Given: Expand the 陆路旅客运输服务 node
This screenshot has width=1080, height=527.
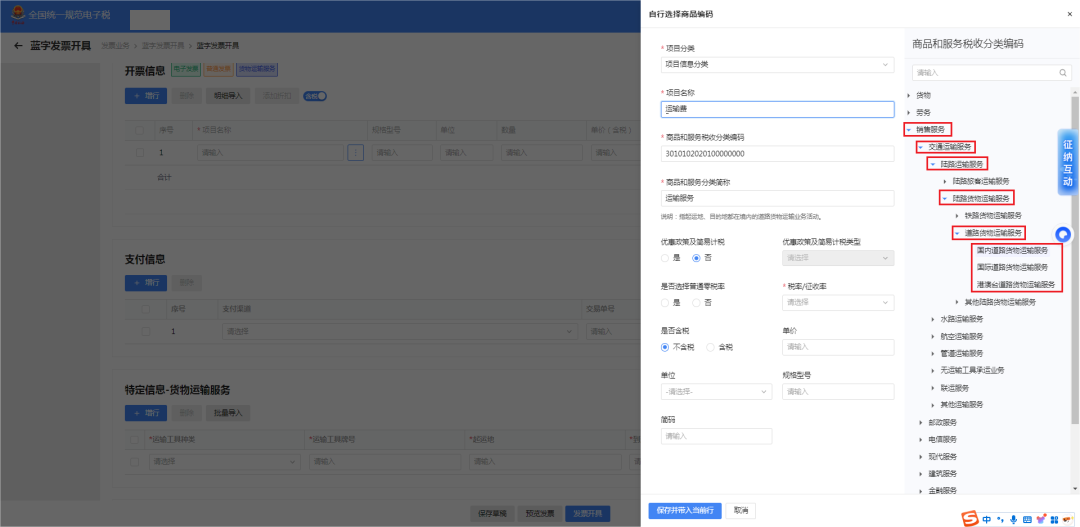Looking at the screenshot, I should 944,181.
